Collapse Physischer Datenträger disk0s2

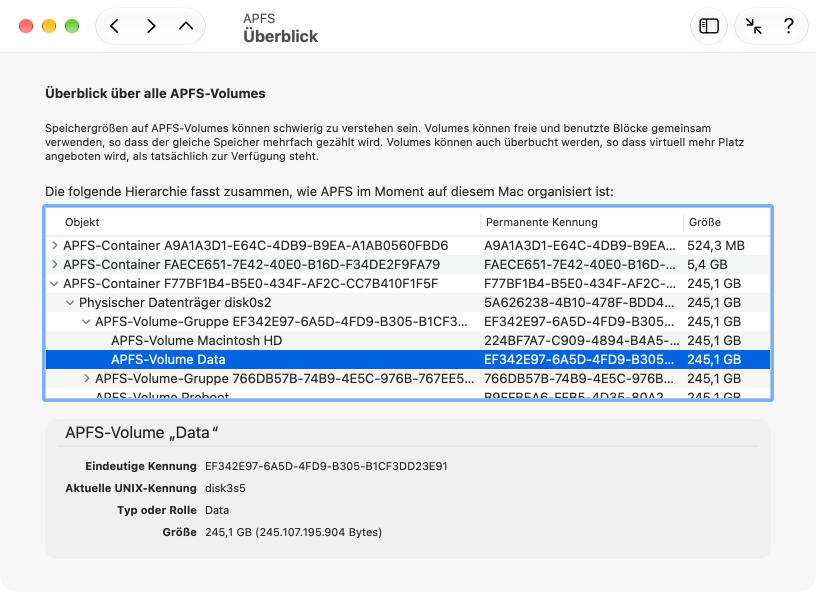(70, 303)
